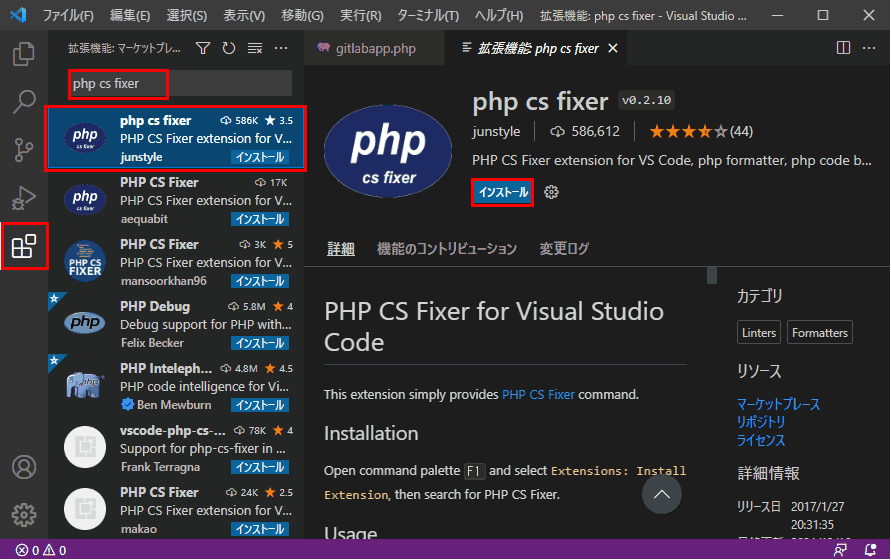The image size is (891, 560).
Task: Click the 586,612 install count
Action: coord(585,131)
